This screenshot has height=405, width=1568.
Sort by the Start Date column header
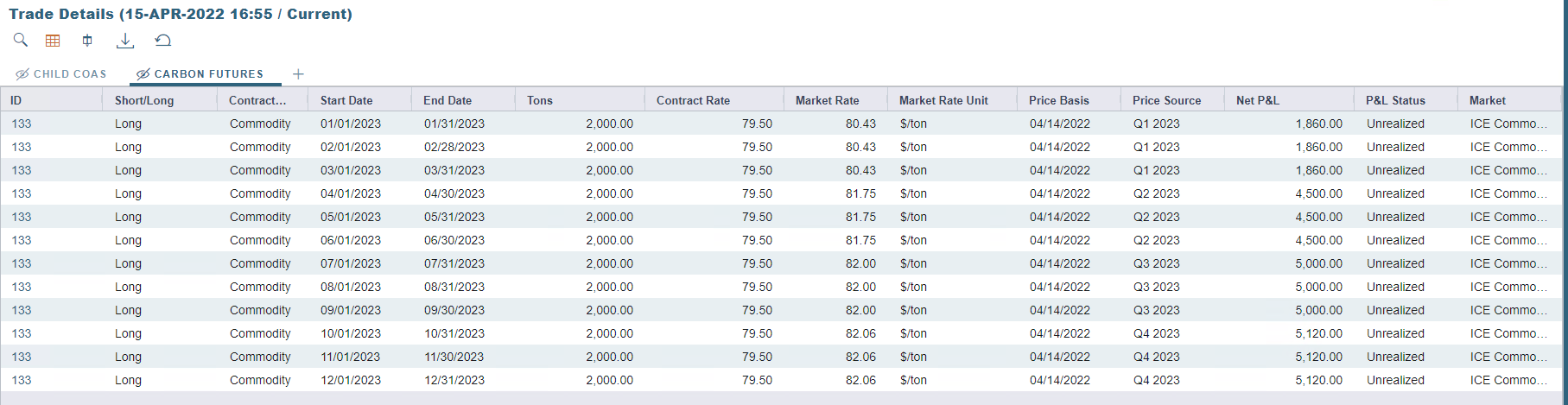(x=346, y=100)
